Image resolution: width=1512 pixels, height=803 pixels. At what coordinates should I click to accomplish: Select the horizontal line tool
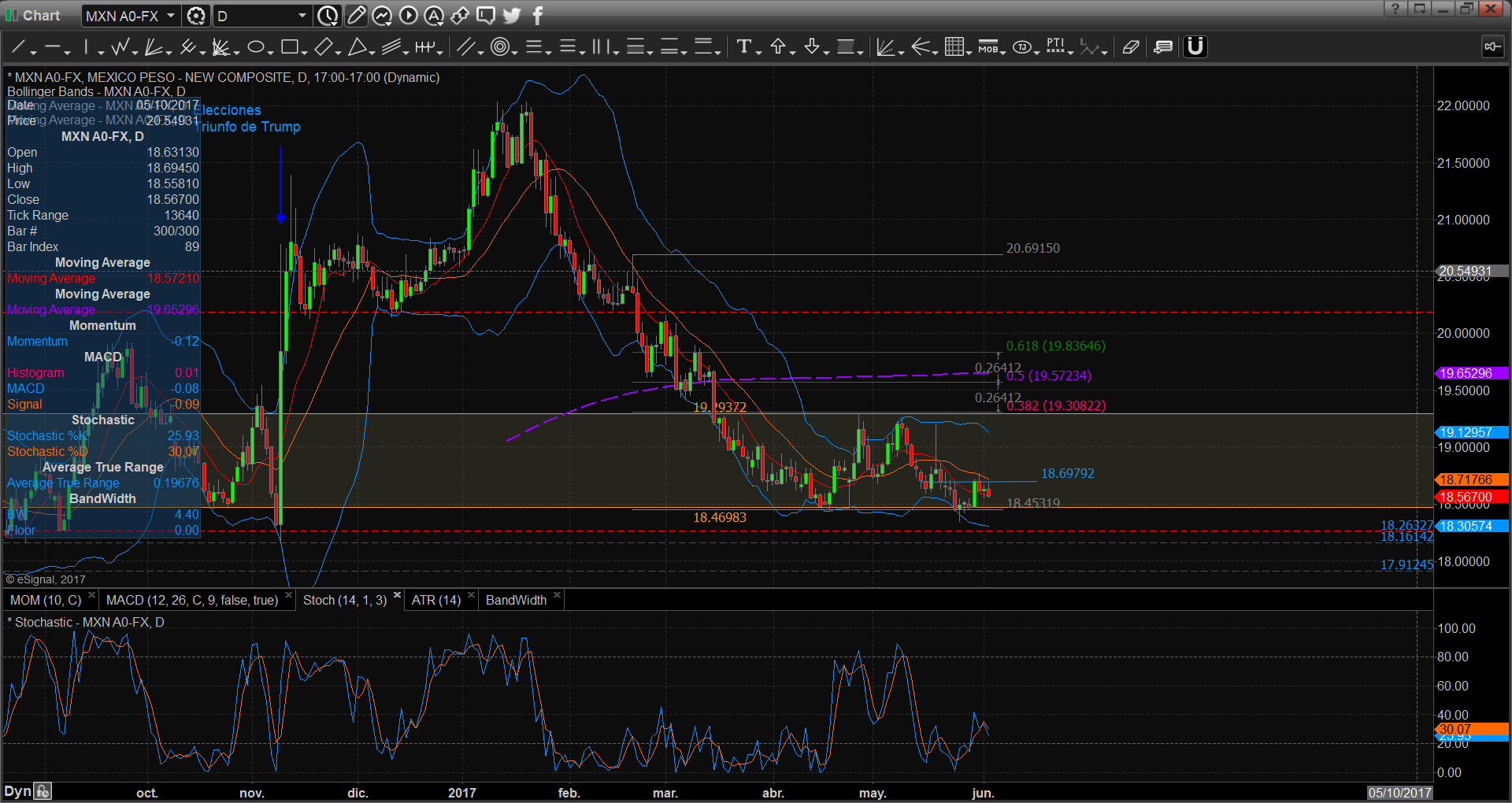click(x=52, y=47)
